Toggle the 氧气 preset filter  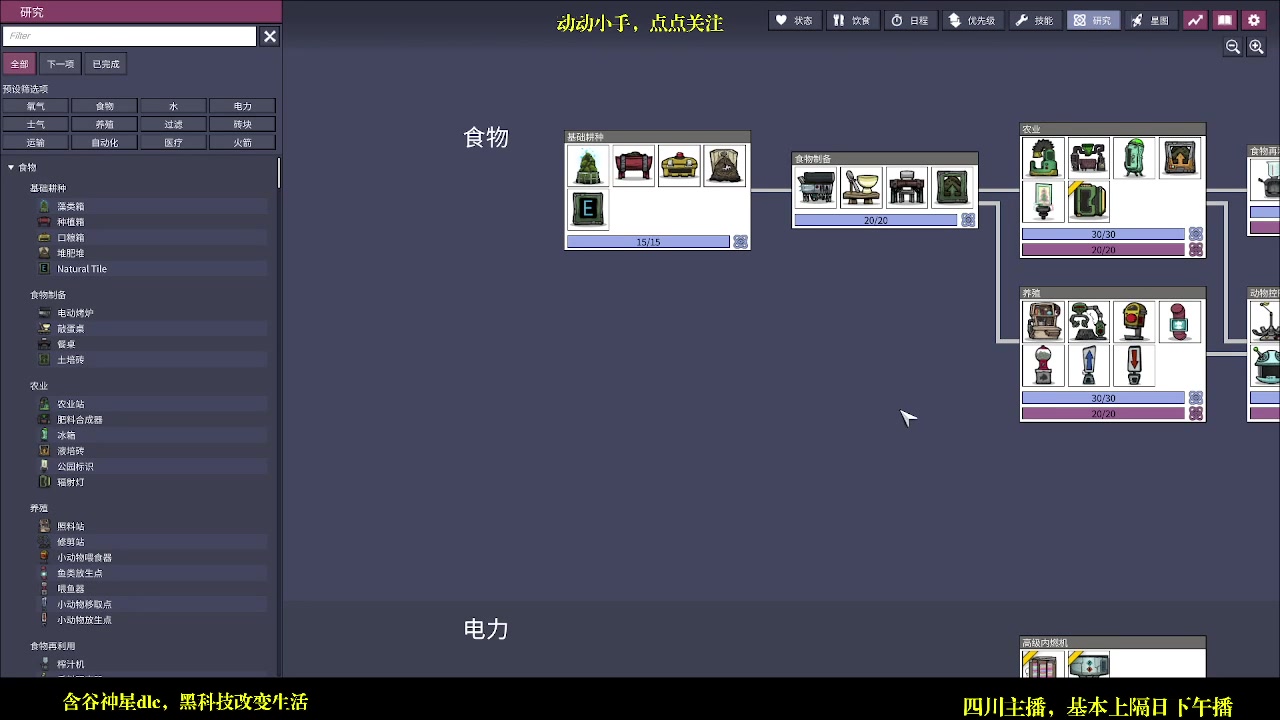point(35,106)
